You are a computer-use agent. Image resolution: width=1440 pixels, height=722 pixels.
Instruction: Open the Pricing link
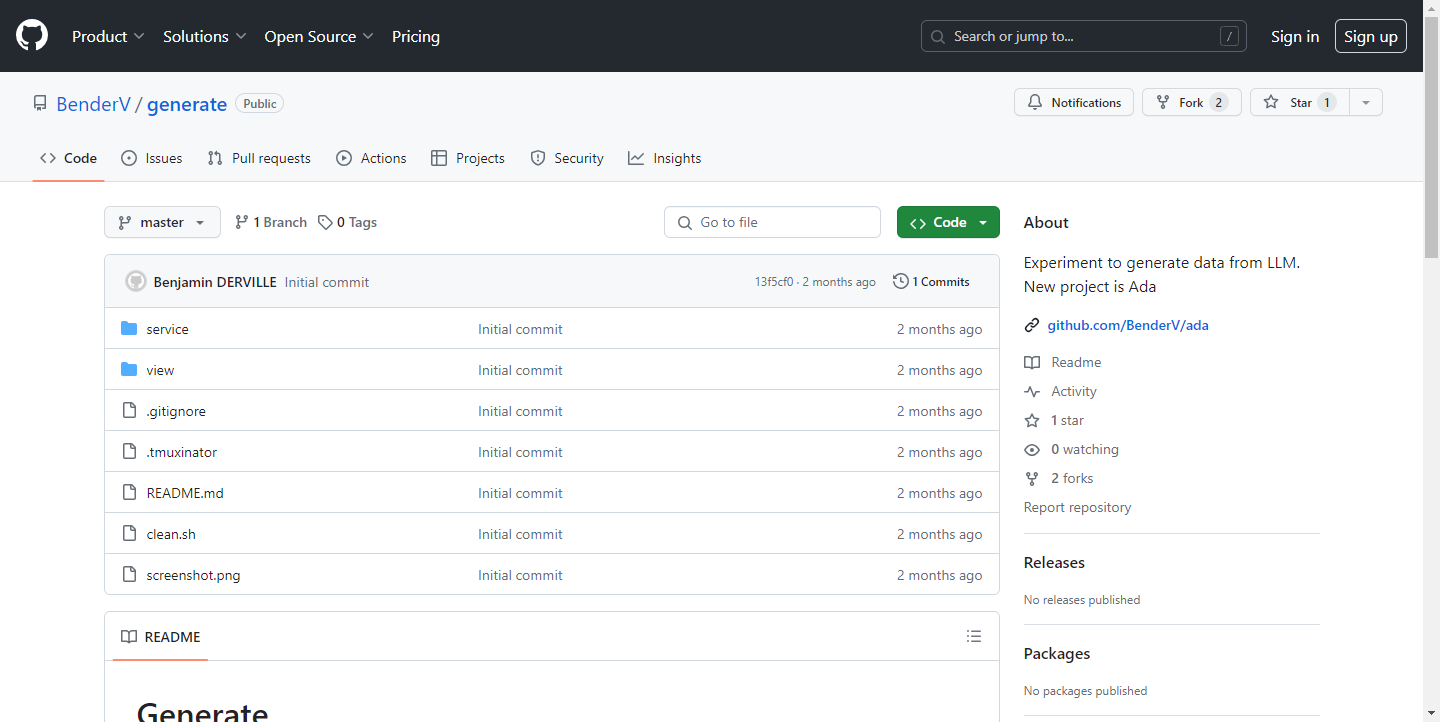pyautogui.click(x=416, y=36)
